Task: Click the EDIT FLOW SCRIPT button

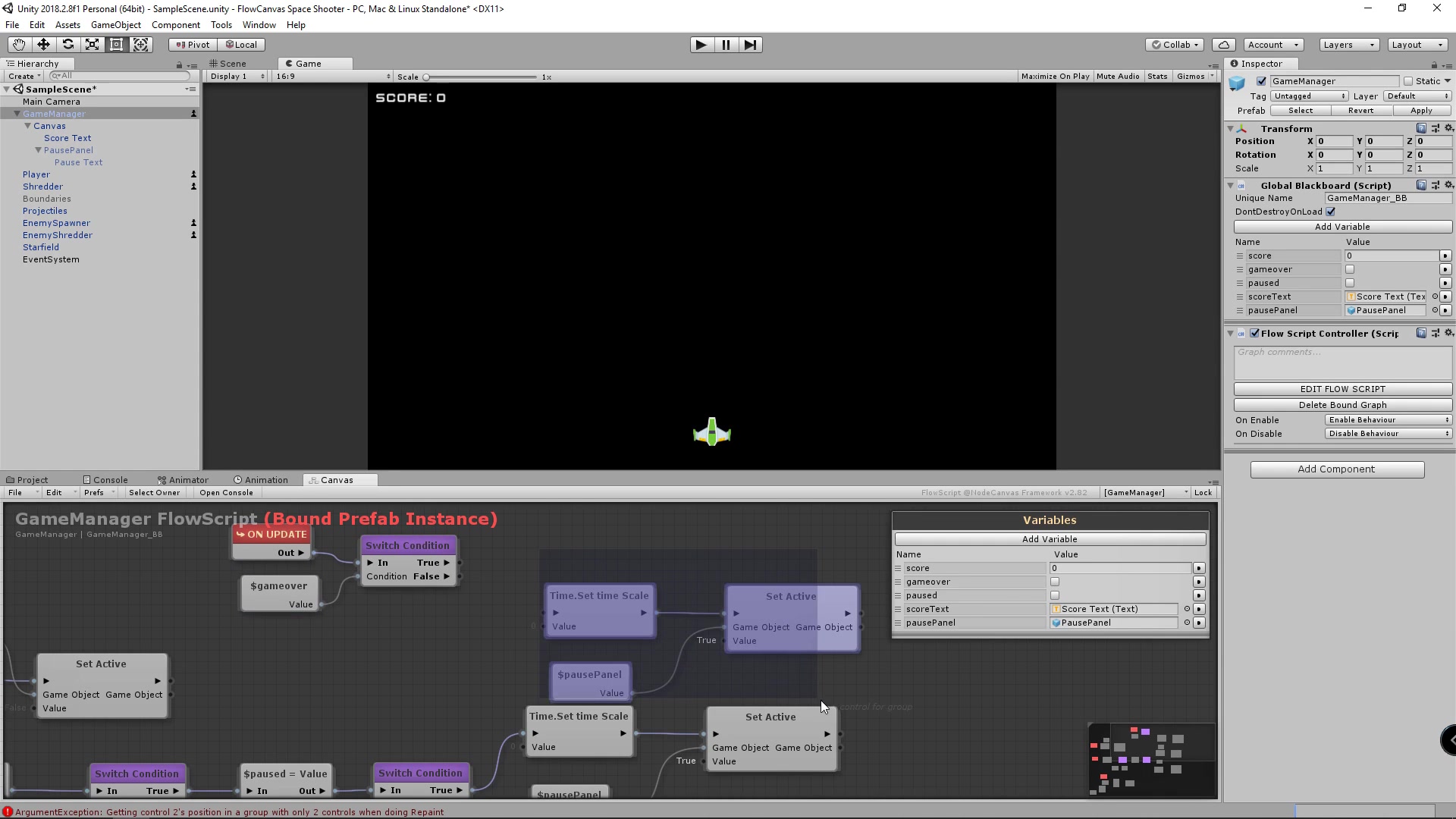Action: [1342, 389]
